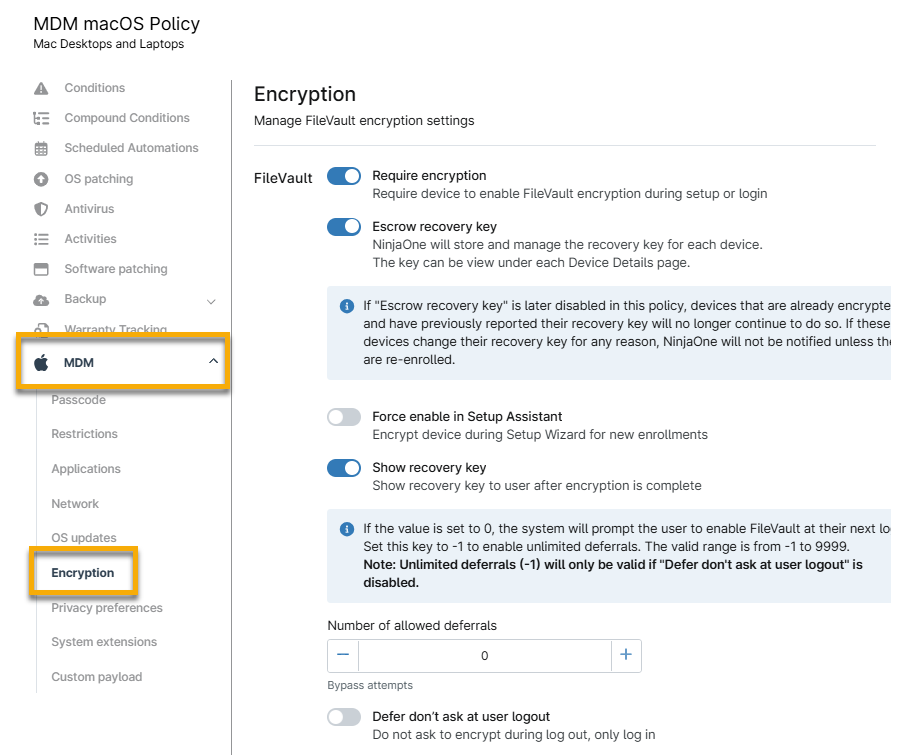Click the Compound Conditions list icon

[41, 118]
